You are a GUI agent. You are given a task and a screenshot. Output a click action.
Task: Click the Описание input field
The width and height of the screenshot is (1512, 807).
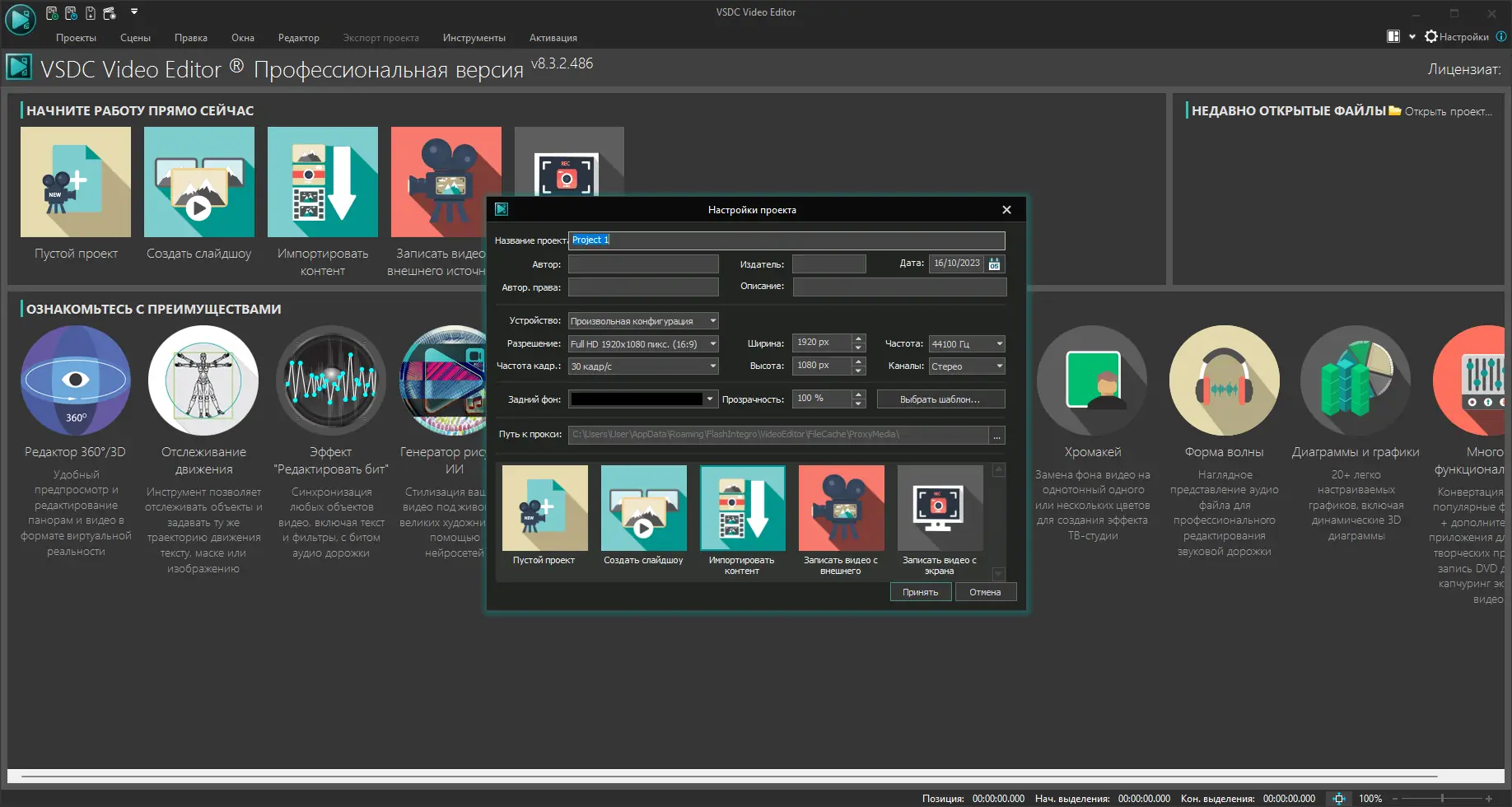899,287
